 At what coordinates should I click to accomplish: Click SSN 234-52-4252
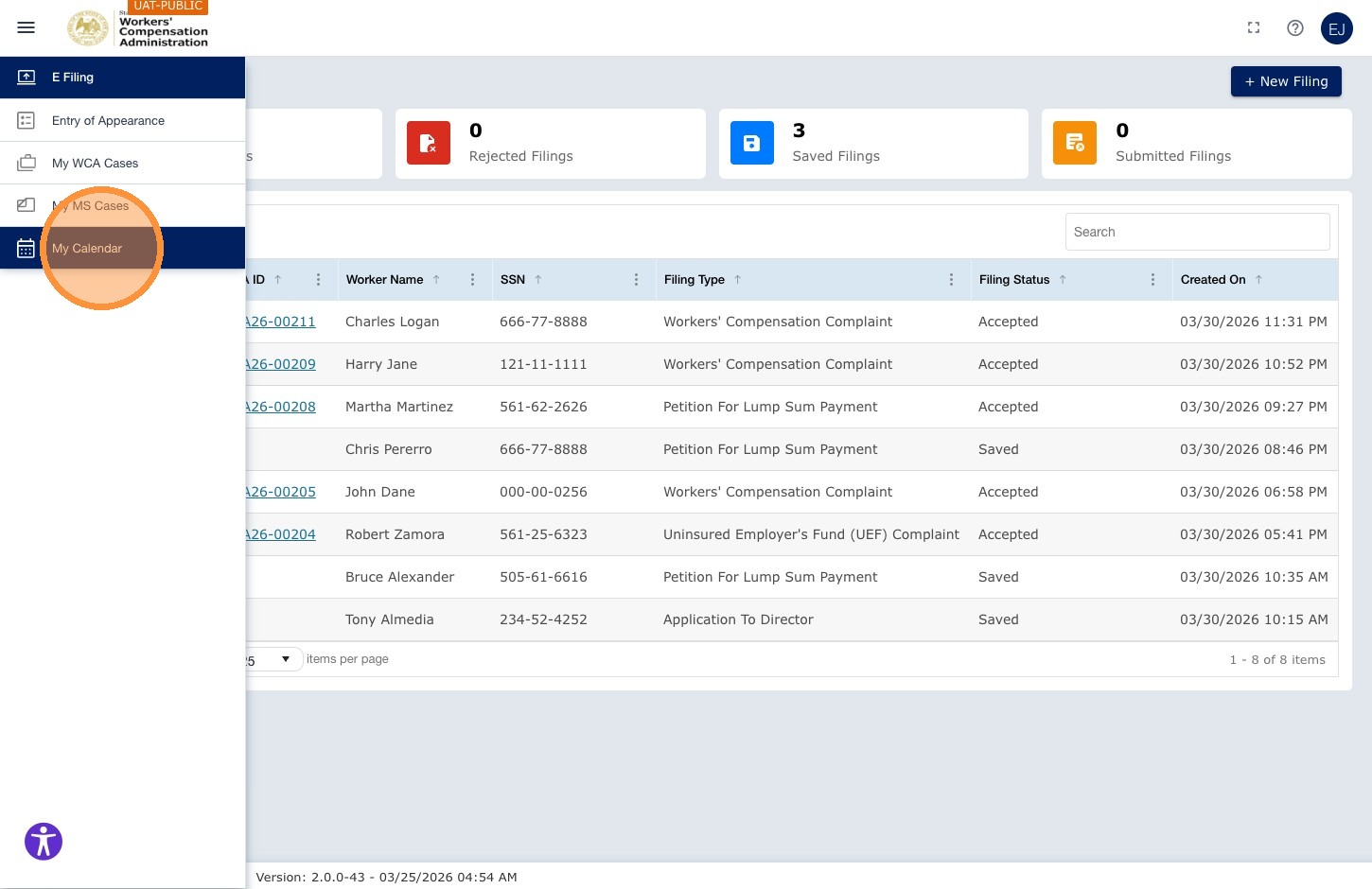coord(543,619)
